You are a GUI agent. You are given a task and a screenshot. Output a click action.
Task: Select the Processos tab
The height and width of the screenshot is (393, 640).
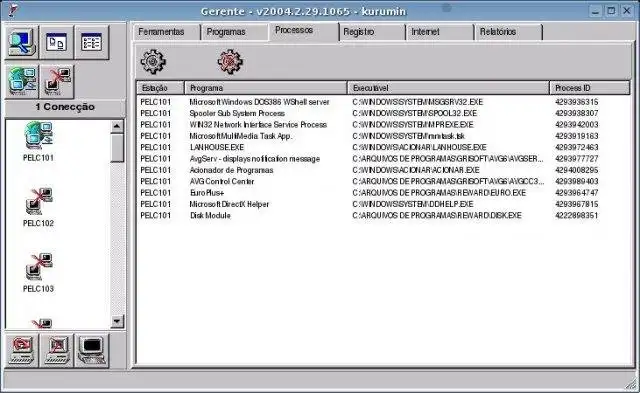click(304, 31)
